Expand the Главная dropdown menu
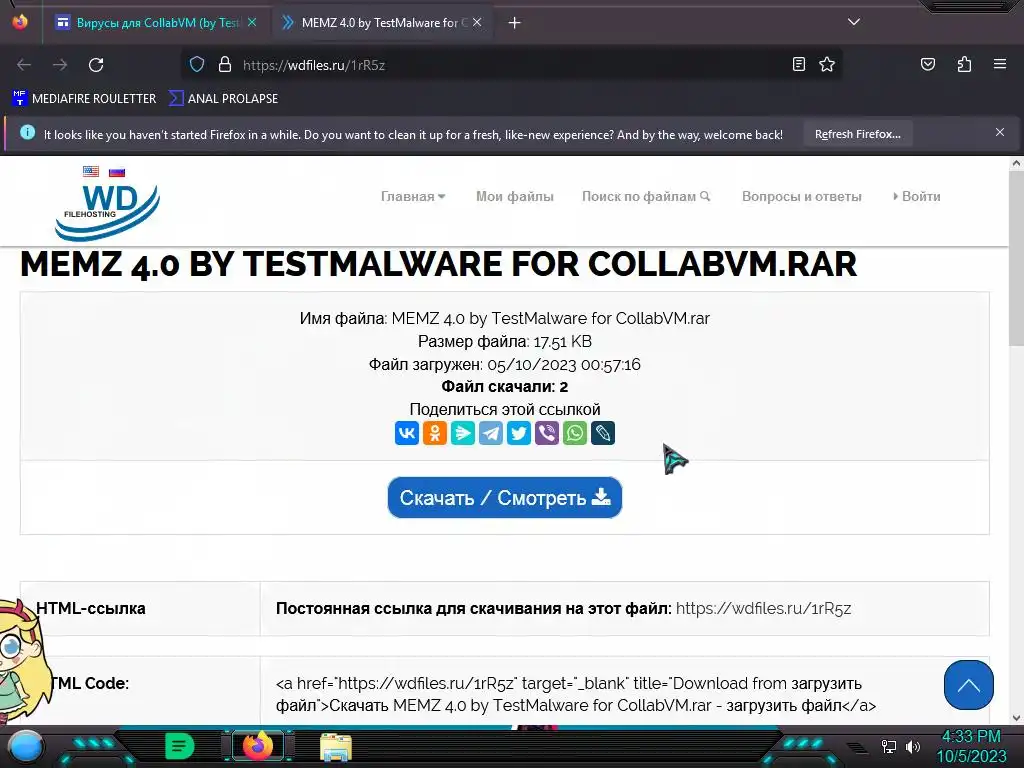The height and width of the screenshot is (768, 1024). [x=413, y=196]
